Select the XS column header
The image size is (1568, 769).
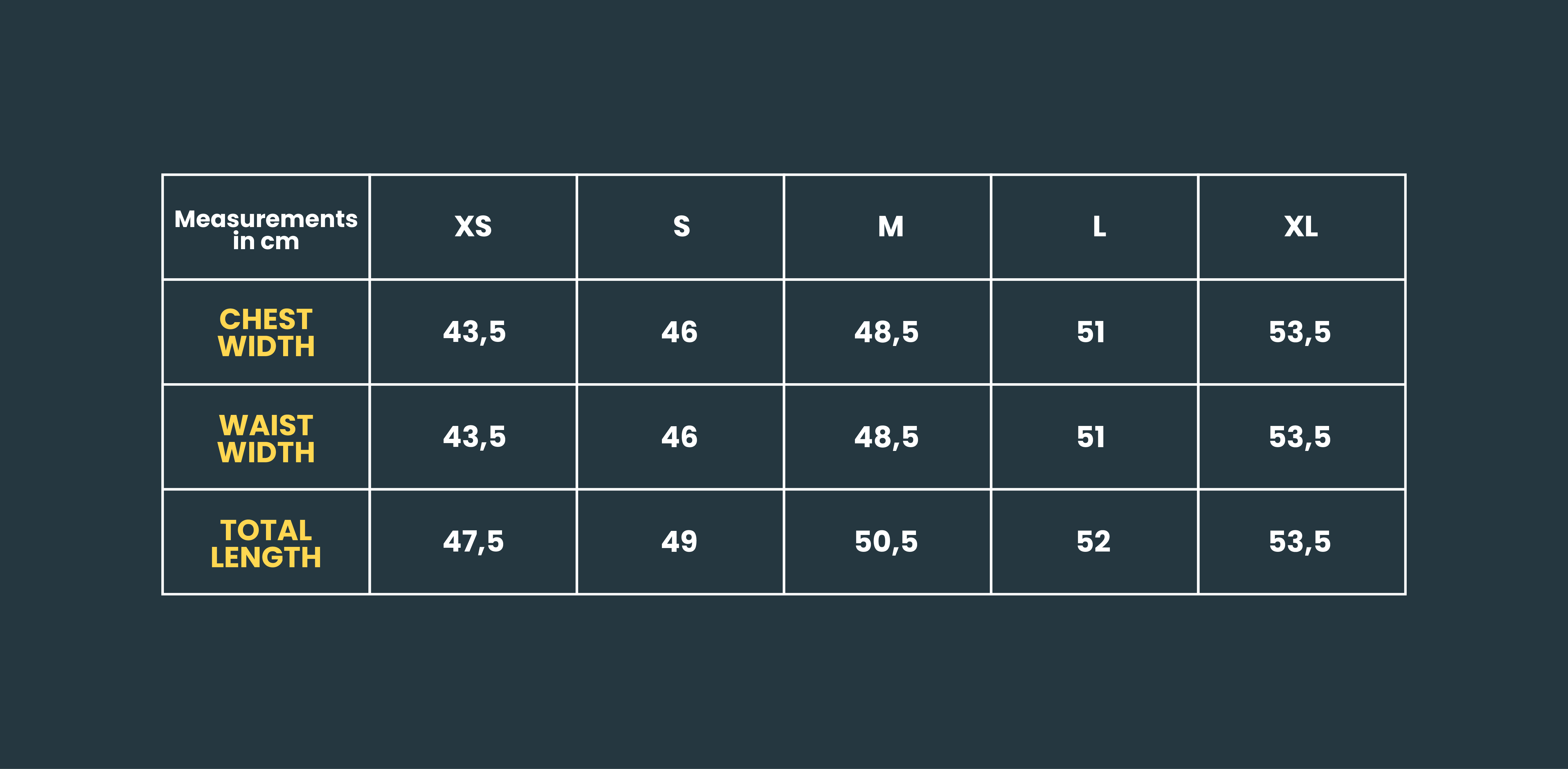tap(473, 226)
